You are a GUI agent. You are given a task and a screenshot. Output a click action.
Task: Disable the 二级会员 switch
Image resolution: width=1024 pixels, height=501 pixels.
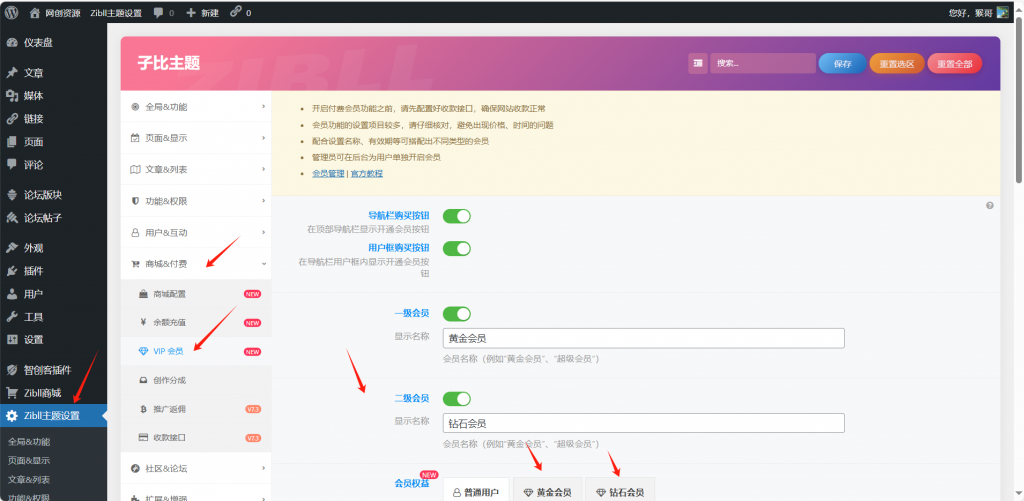point(456,398)
